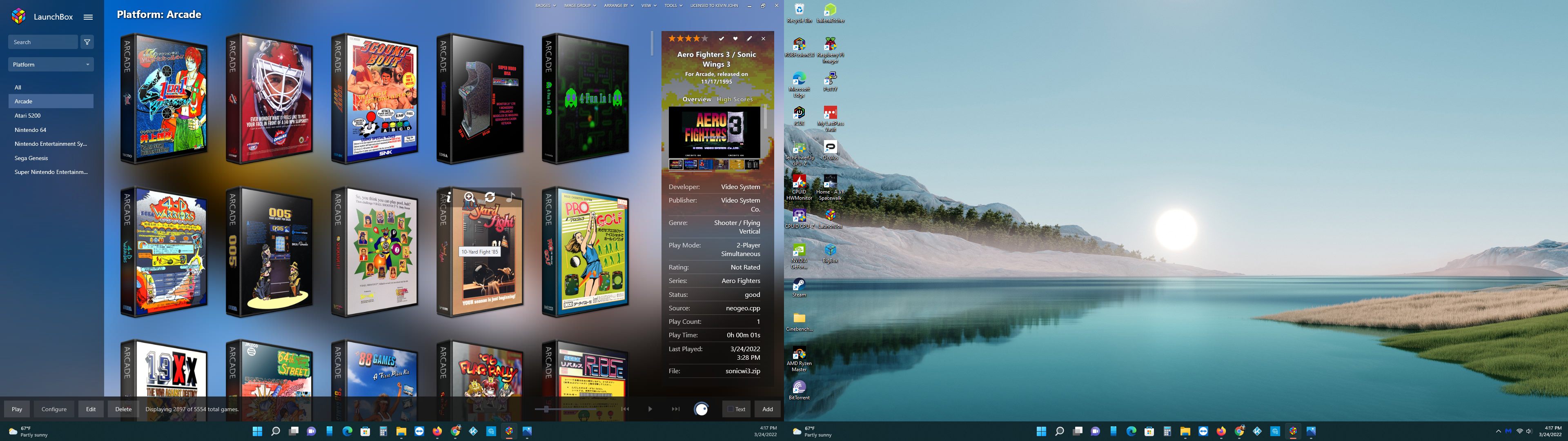Open TechPowerUp GPU-Z desktop icon
1568x441 pixels.
click(799, 154)
